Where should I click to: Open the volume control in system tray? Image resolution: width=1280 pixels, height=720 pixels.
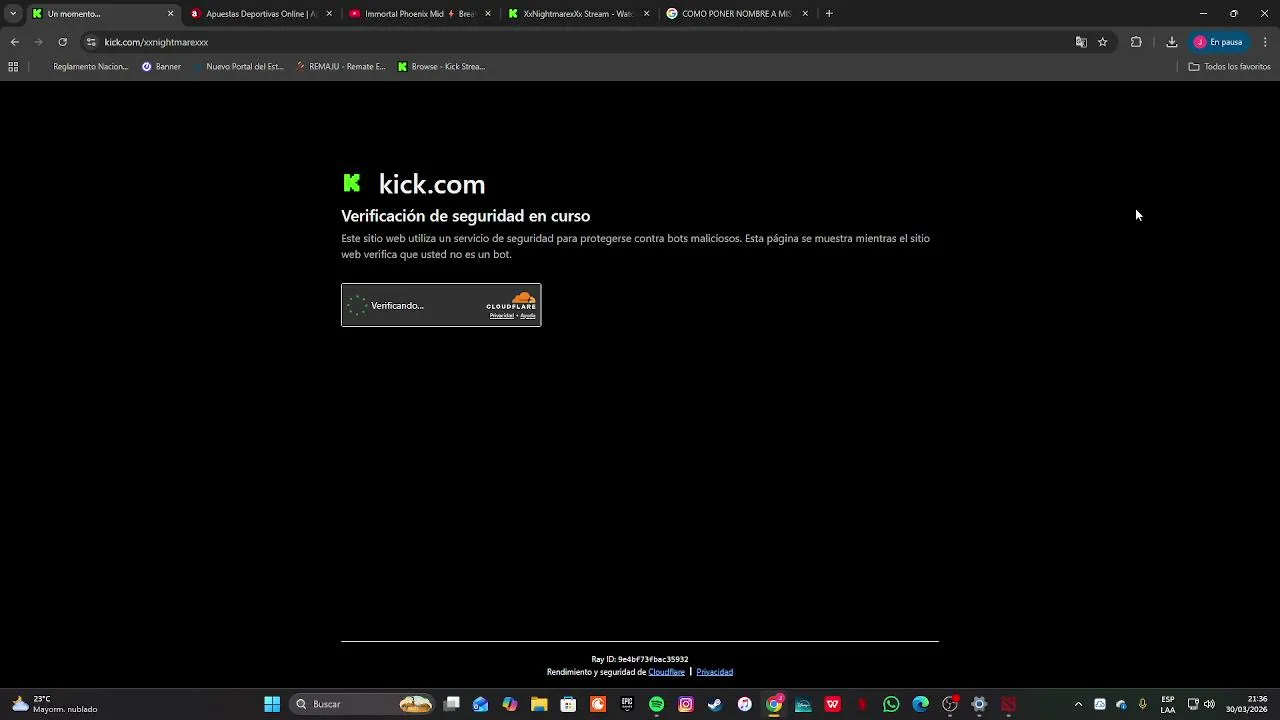[x=1209, y=704]
